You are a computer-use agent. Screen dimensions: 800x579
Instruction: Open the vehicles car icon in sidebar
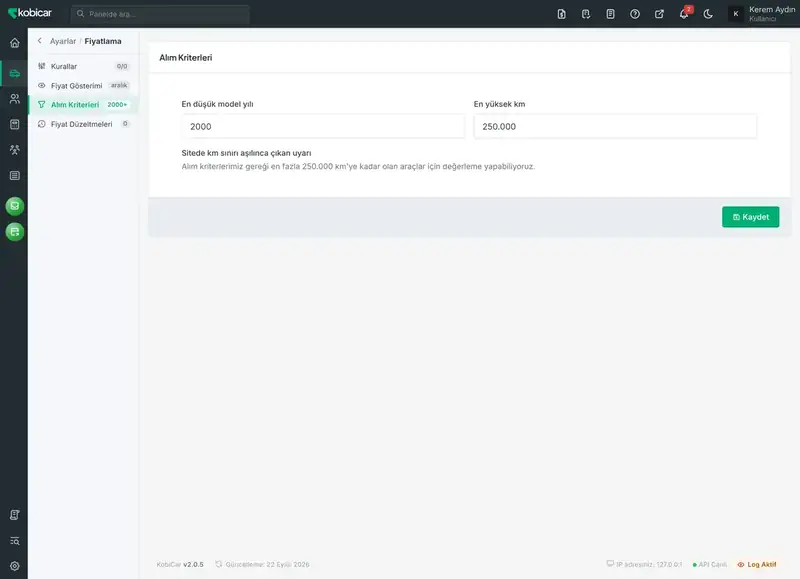14,73
